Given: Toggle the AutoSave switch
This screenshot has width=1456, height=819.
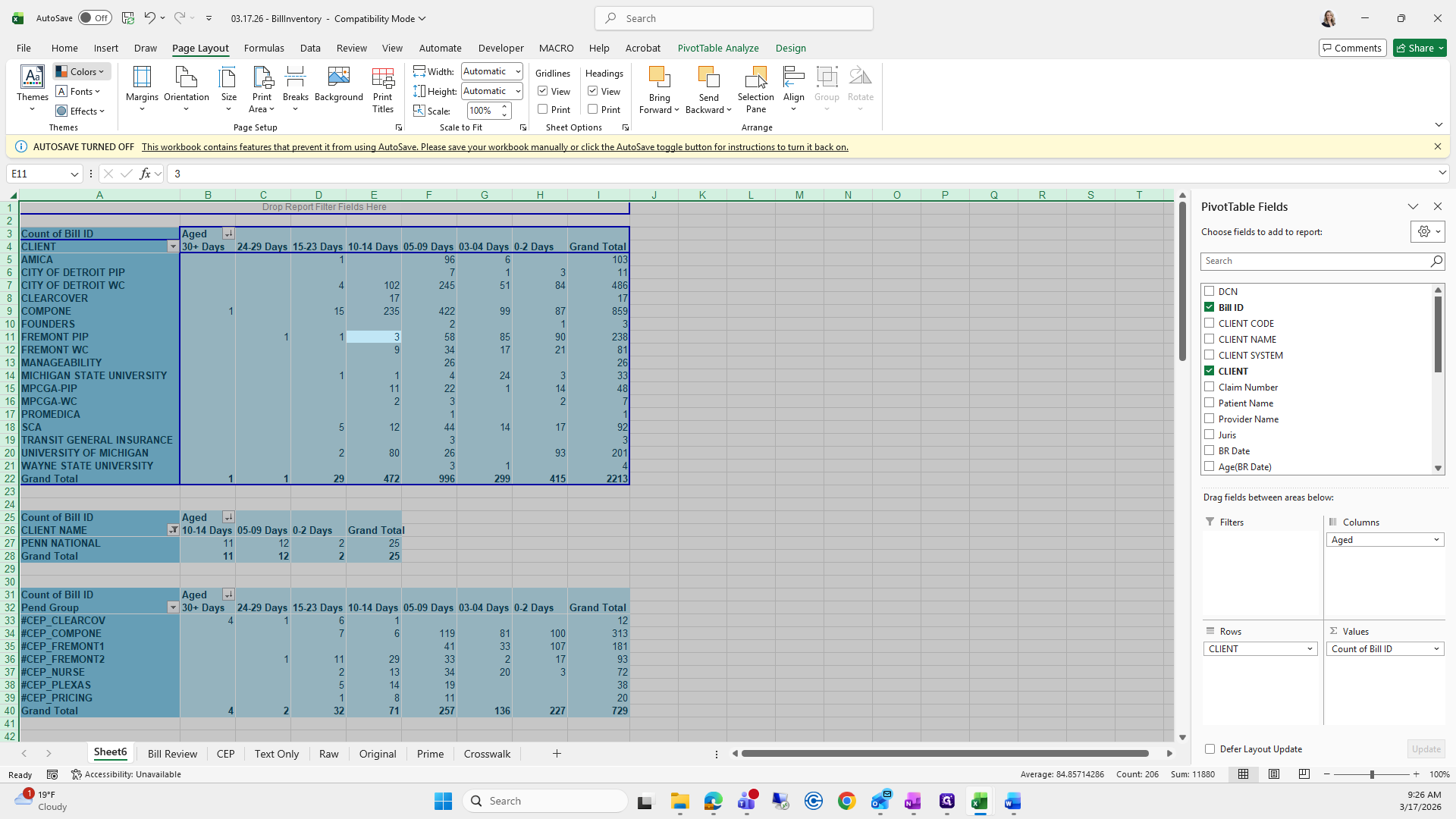Looking at the screenshot, I should [x=95, y=18].
